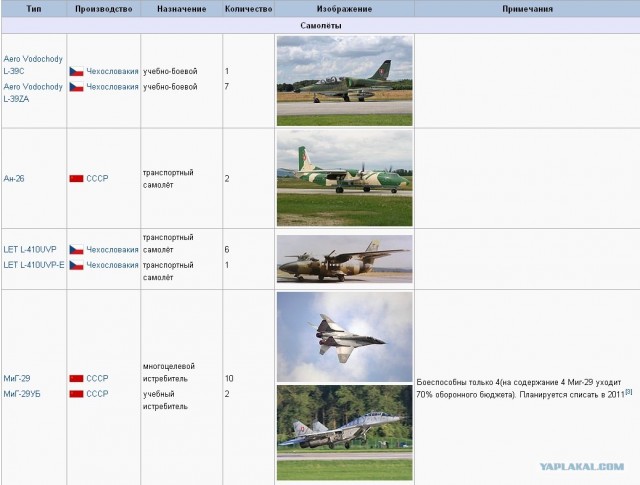The image size is (640, 485).
Task: Click the Количество column header
Action: [x=249, y=9]
